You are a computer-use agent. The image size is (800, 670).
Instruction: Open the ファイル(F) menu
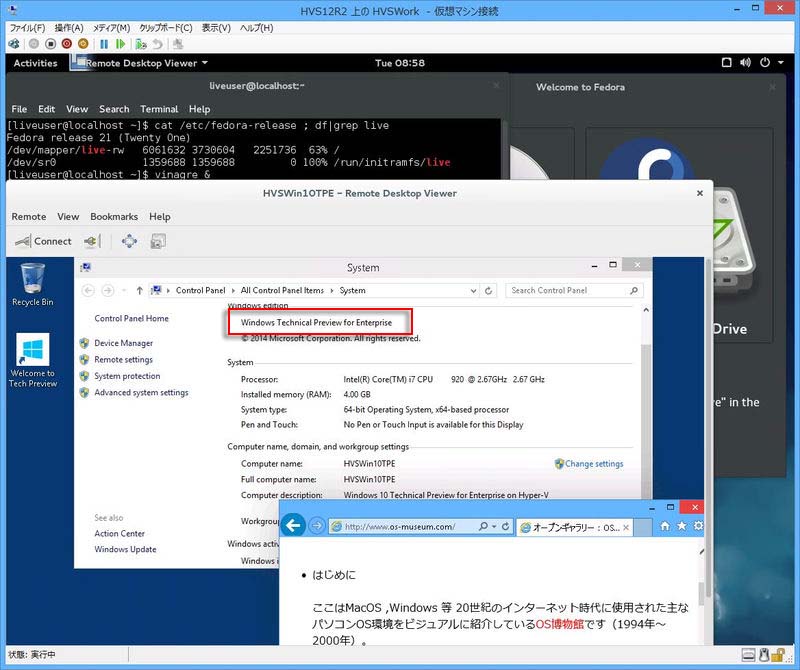tap(28, 28)
